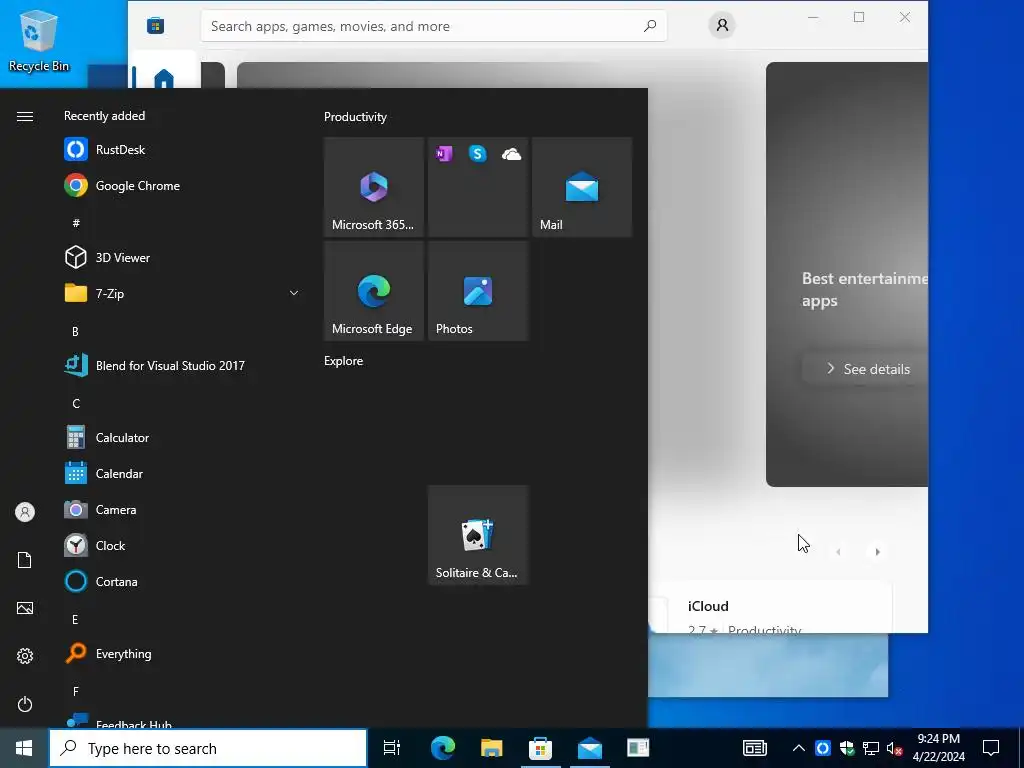Click the search magnifier in Microsoft Store

(650, 26)
